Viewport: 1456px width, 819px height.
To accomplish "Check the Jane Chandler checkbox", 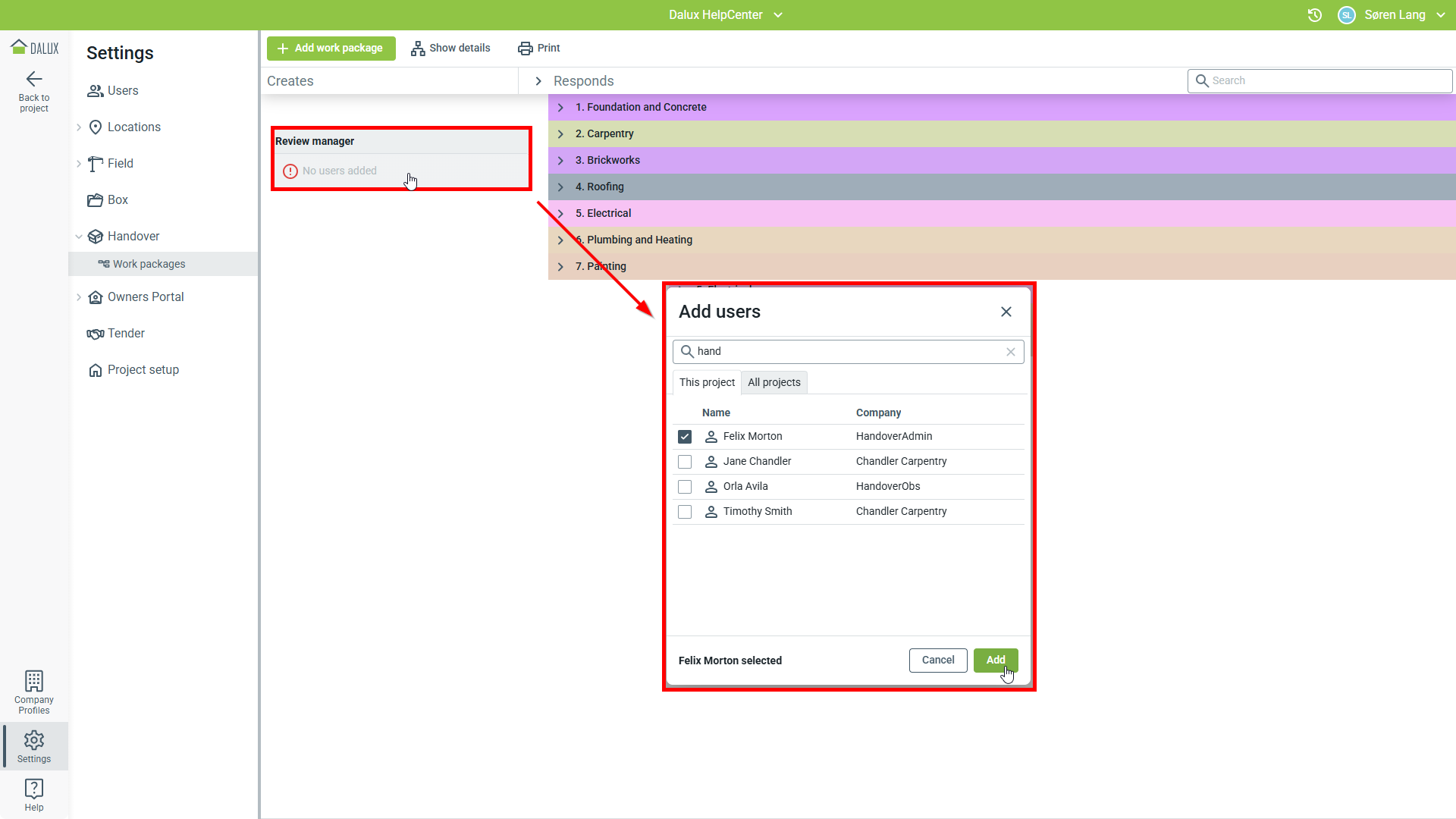I will coord(685,462).
